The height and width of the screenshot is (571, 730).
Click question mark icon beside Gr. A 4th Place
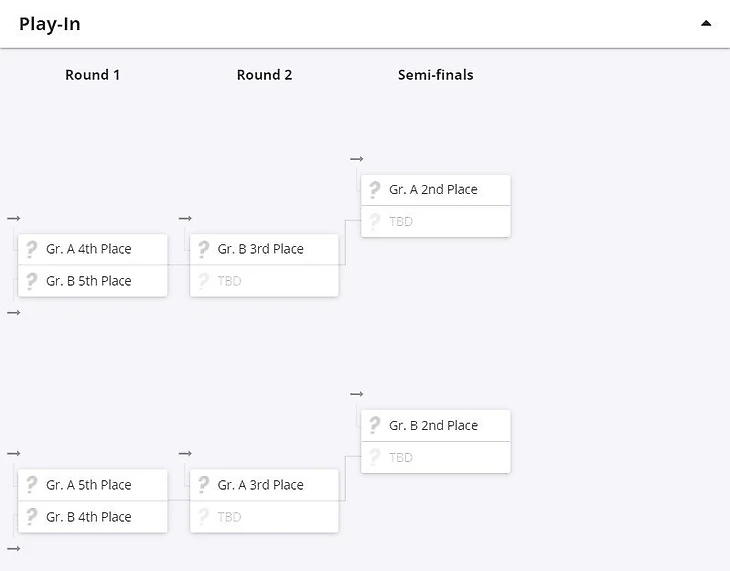32,249
